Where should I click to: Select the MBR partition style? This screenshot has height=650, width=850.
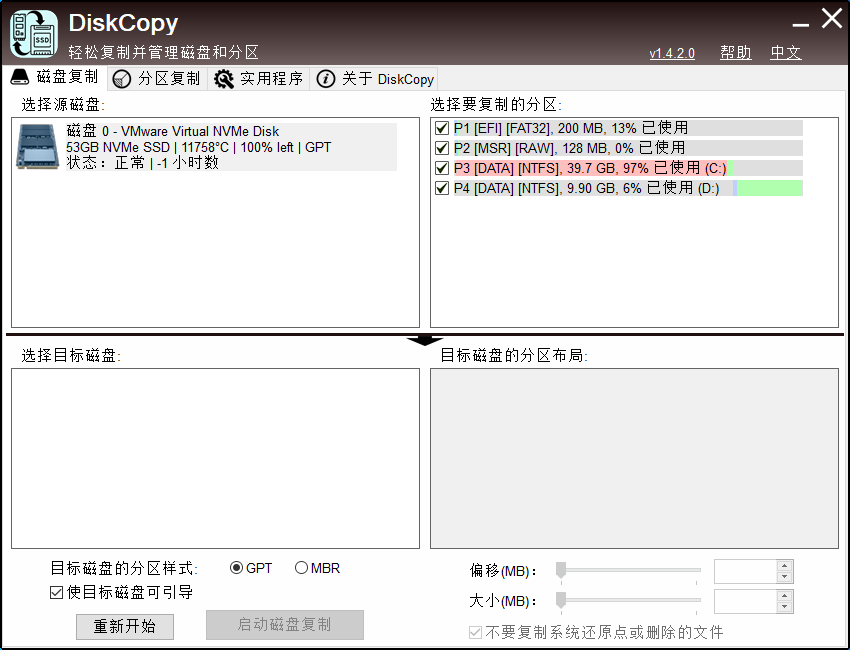pyautogui.click(x=302, y=568)
